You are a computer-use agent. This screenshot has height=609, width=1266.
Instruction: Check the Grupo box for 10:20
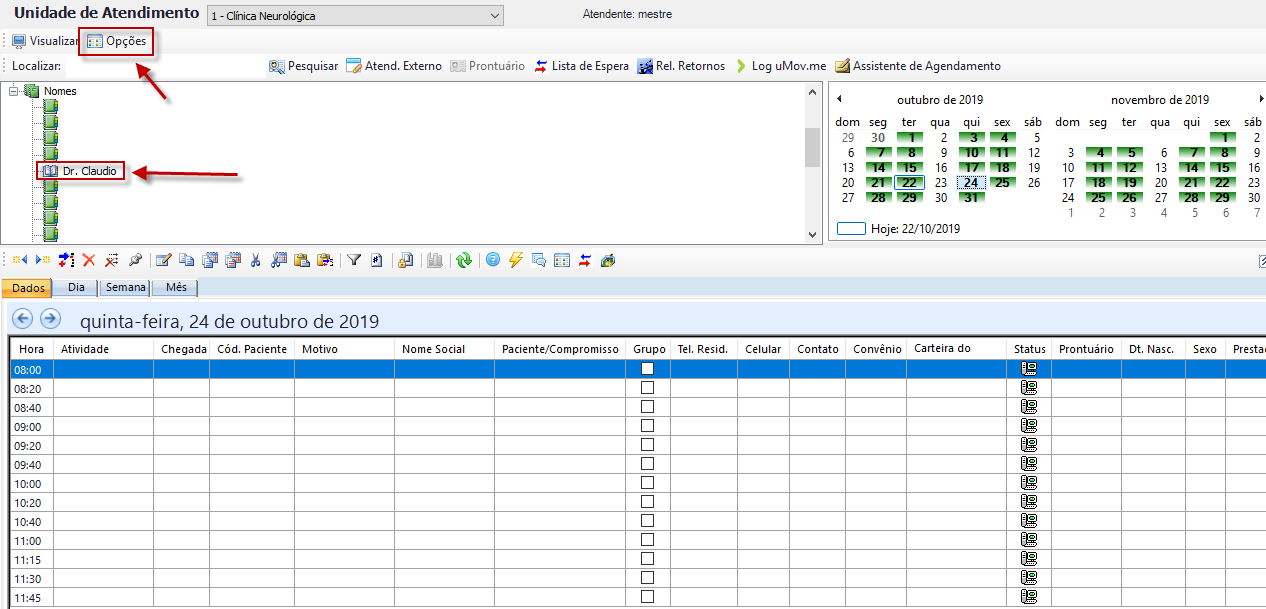[x=647, y=502]
